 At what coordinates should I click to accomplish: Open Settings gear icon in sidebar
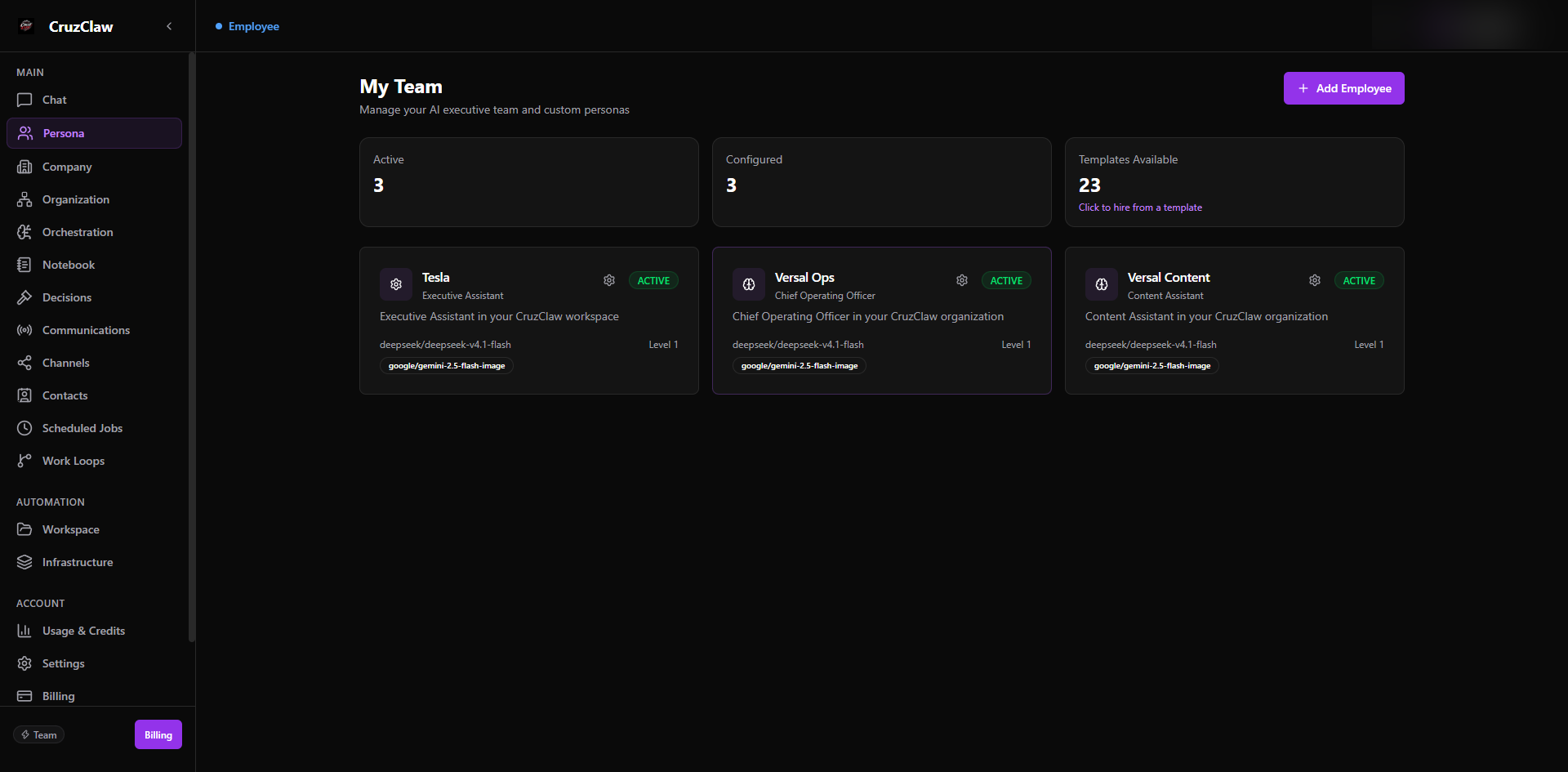coord(24,663)
